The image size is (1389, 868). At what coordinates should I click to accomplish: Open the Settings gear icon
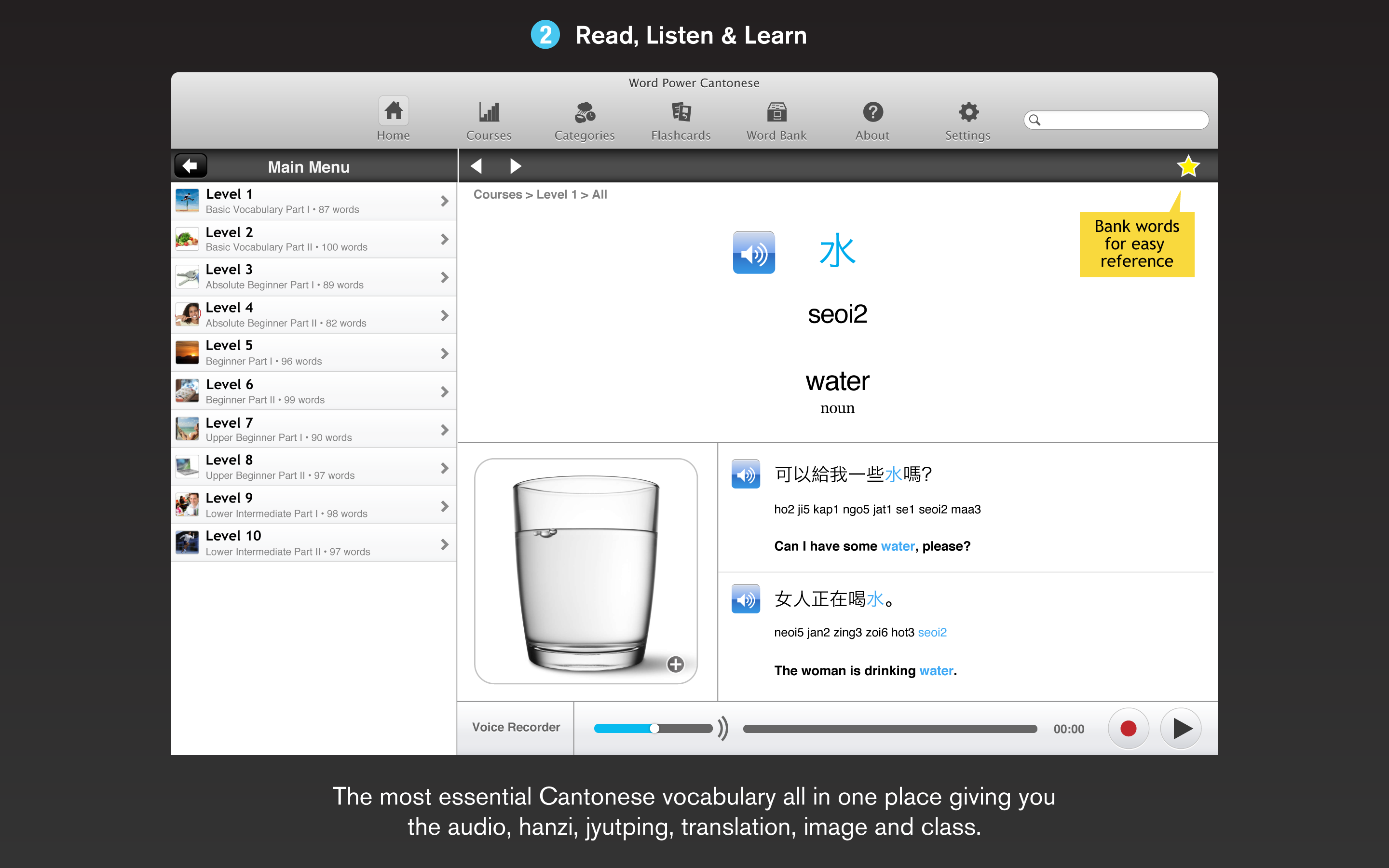(x=966, y=112)
